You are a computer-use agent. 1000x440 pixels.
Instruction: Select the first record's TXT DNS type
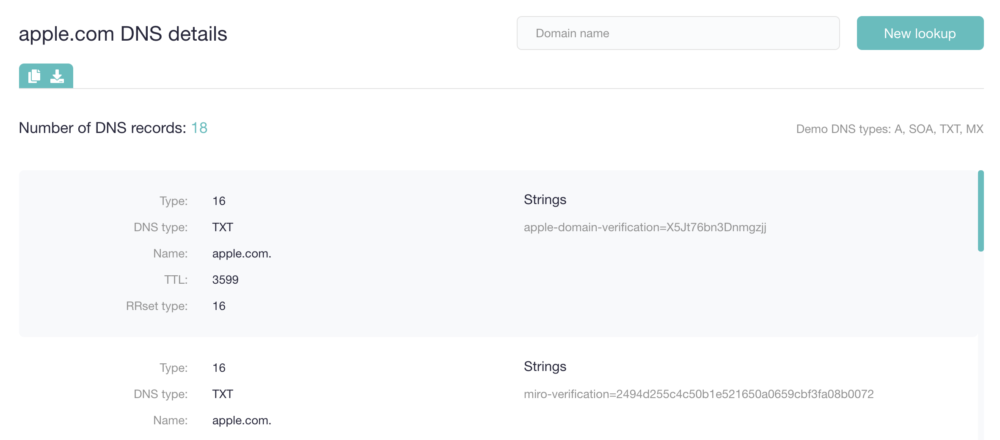(223, 228)
